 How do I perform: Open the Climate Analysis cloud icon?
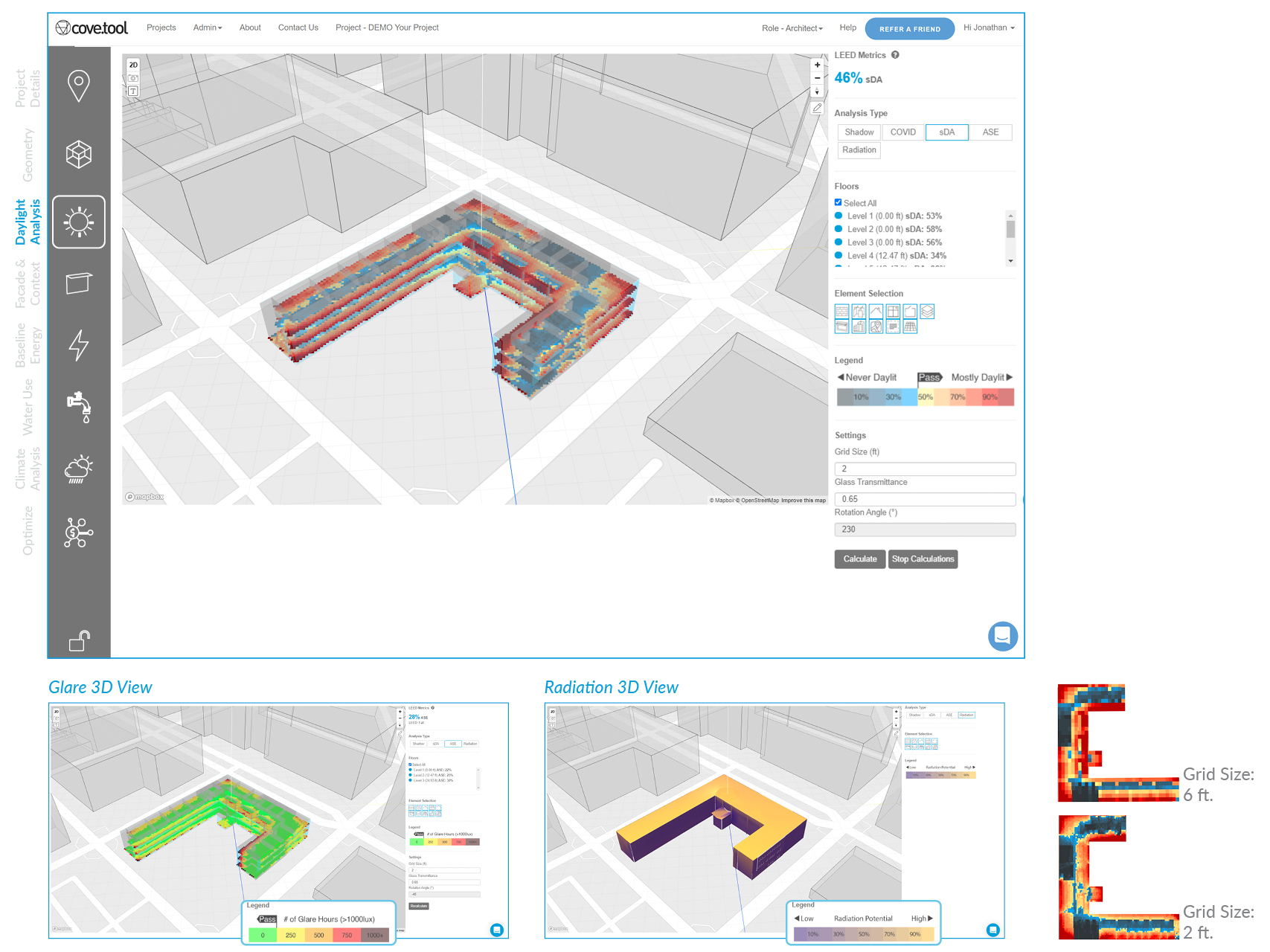tap(79, 469)
